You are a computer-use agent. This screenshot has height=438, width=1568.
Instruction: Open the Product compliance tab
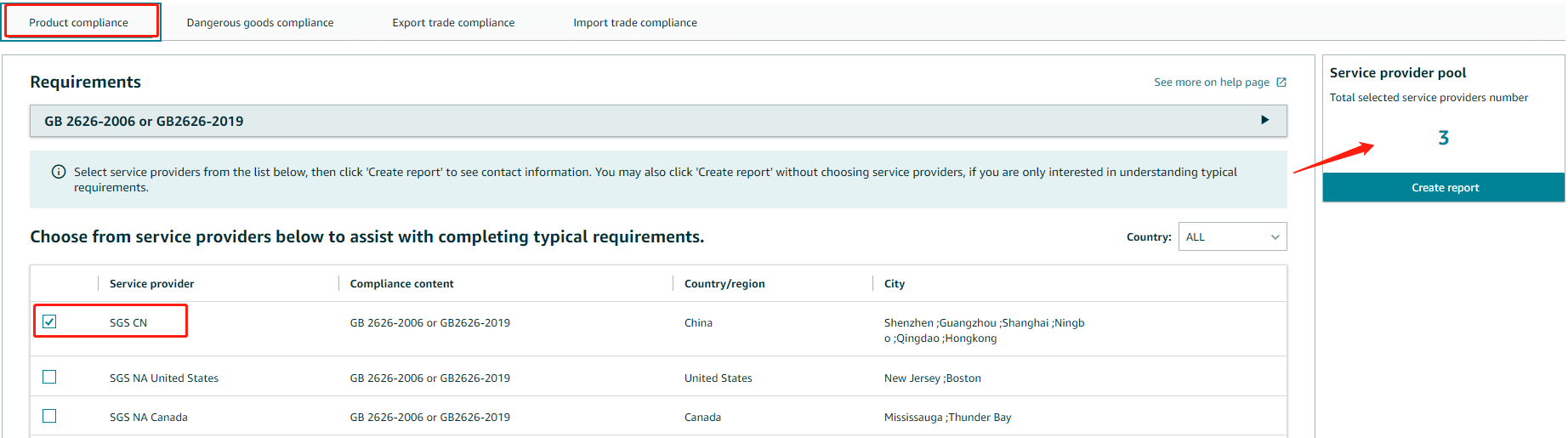pos(79,23)
